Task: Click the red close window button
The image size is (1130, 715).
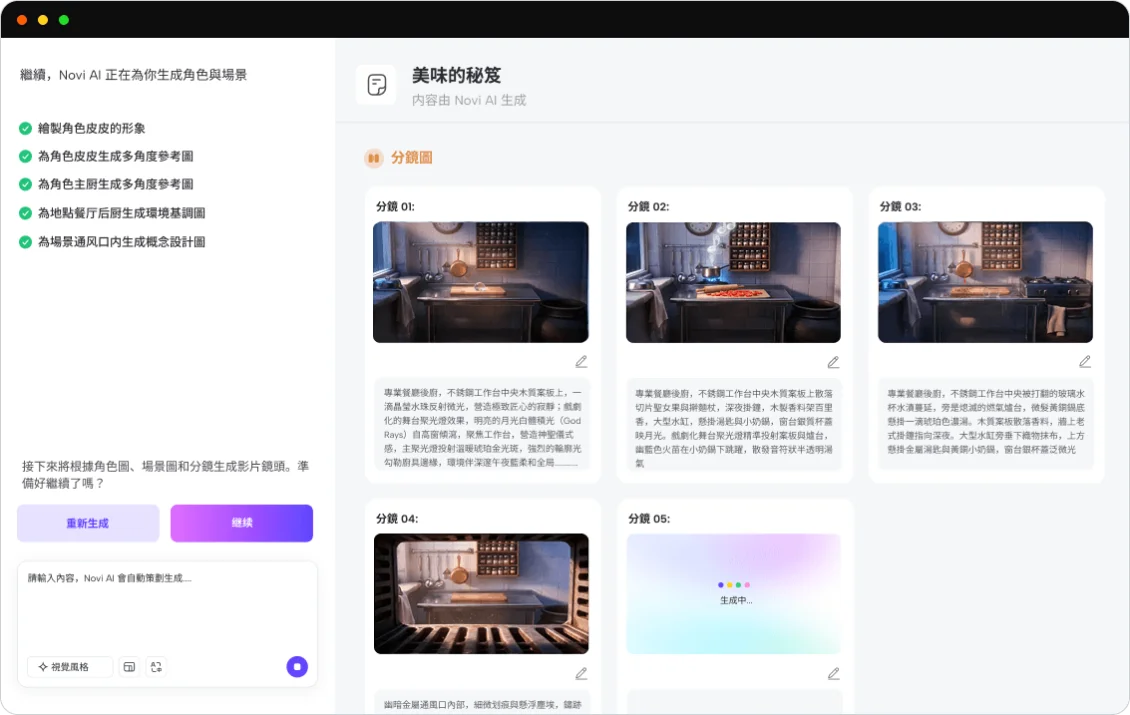Action: point(22,20)
